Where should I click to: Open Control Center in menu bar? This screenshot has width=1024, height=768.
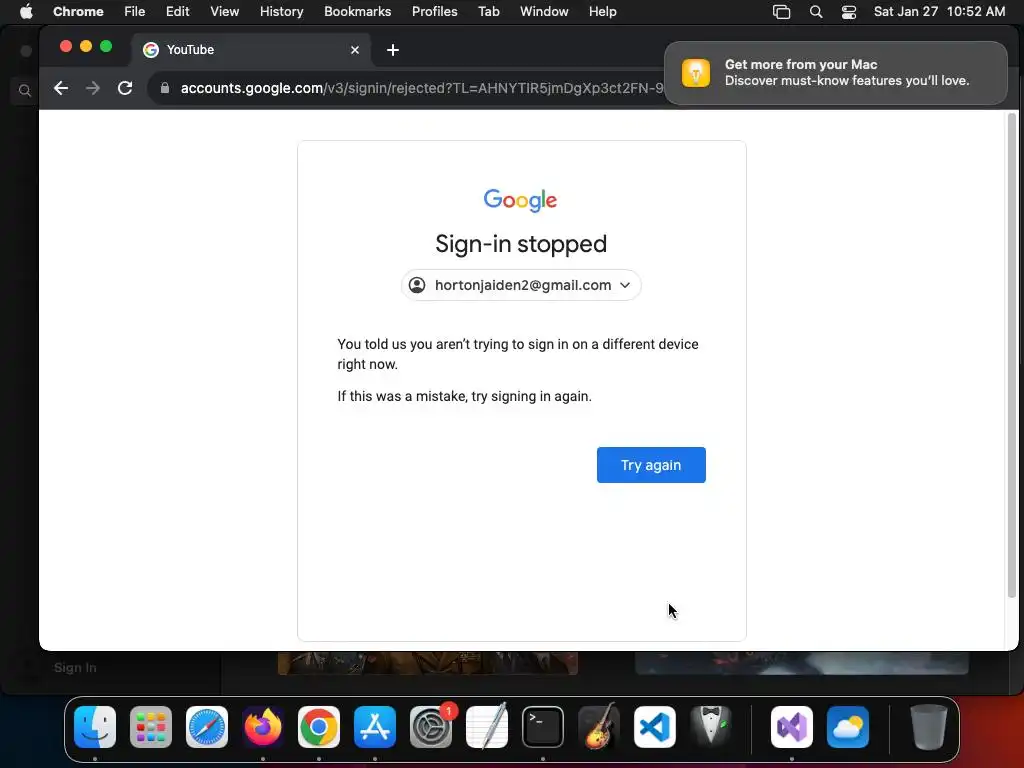848,12
